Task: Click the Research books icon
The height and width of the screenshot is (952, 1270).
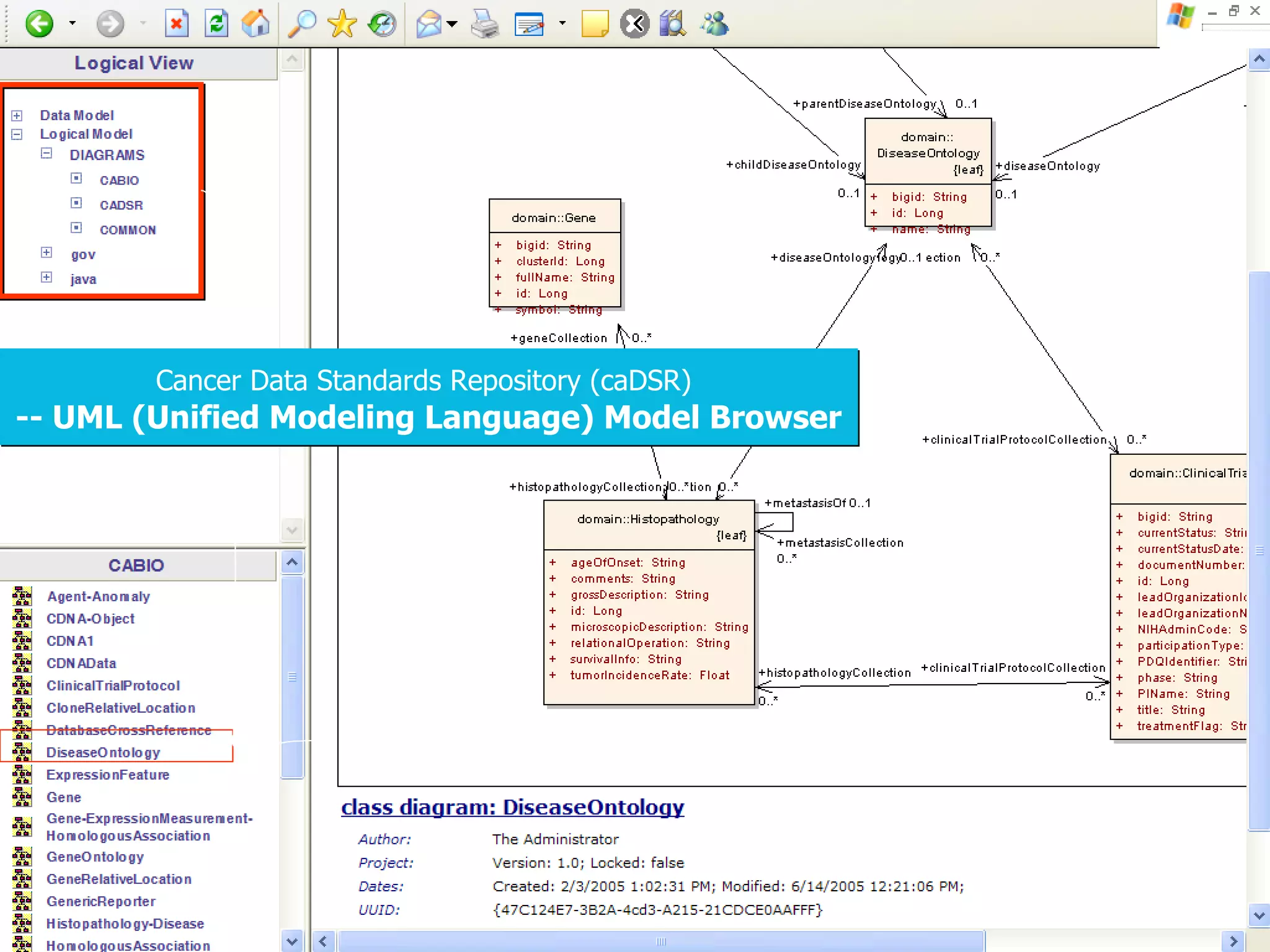Action: [673, 24]
